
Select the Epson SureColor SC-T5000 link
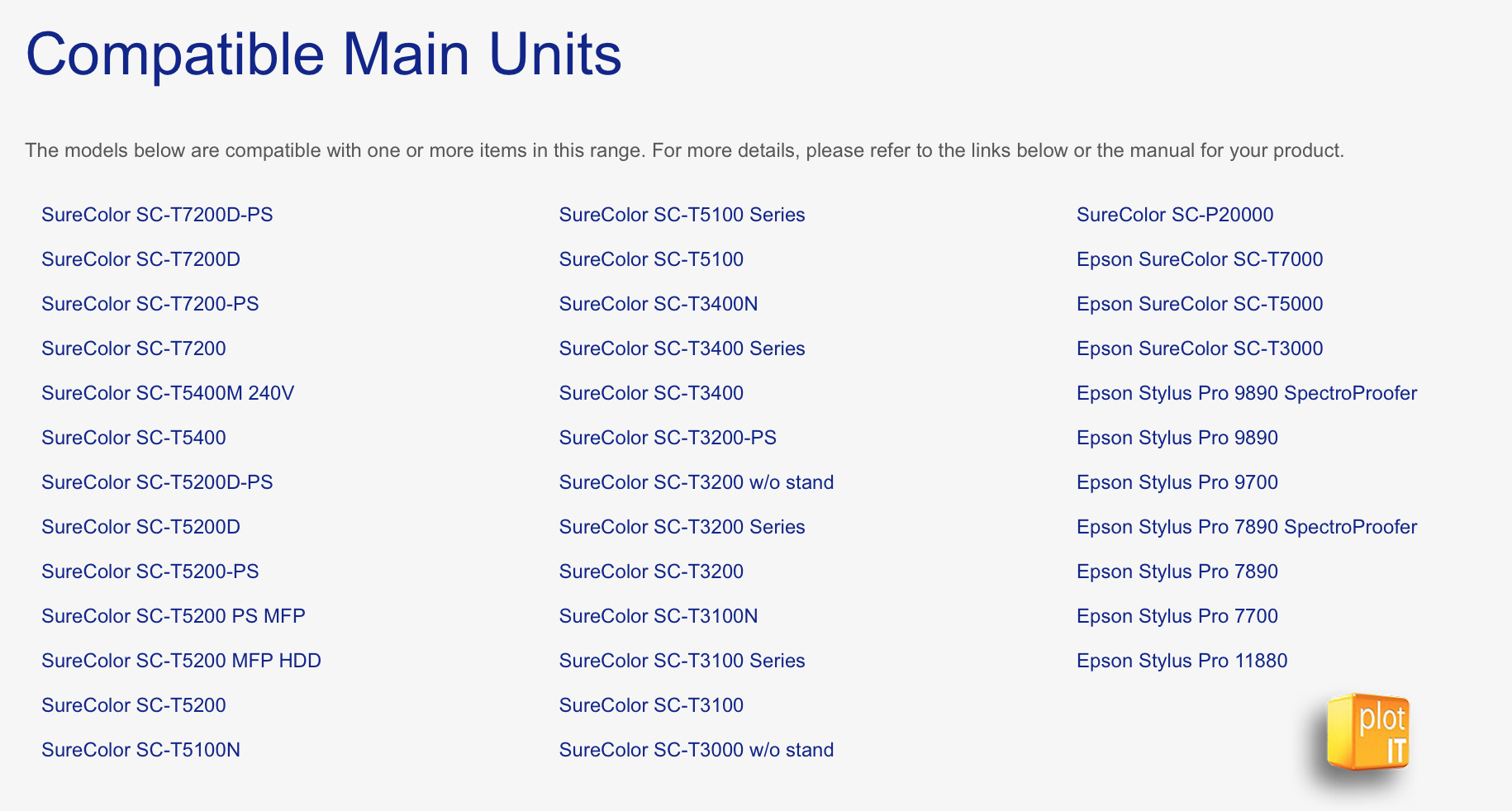point(1200,304)
